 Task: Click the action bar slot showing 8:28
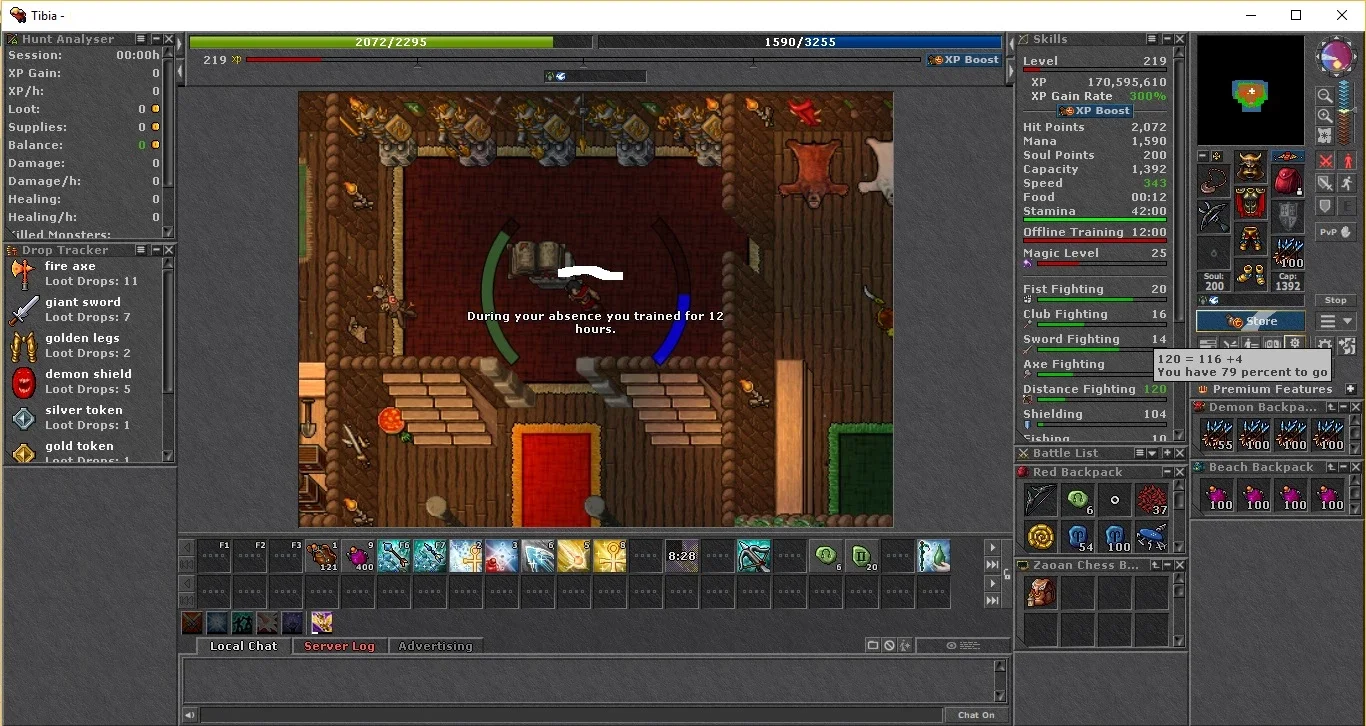[x=682, y=556]
